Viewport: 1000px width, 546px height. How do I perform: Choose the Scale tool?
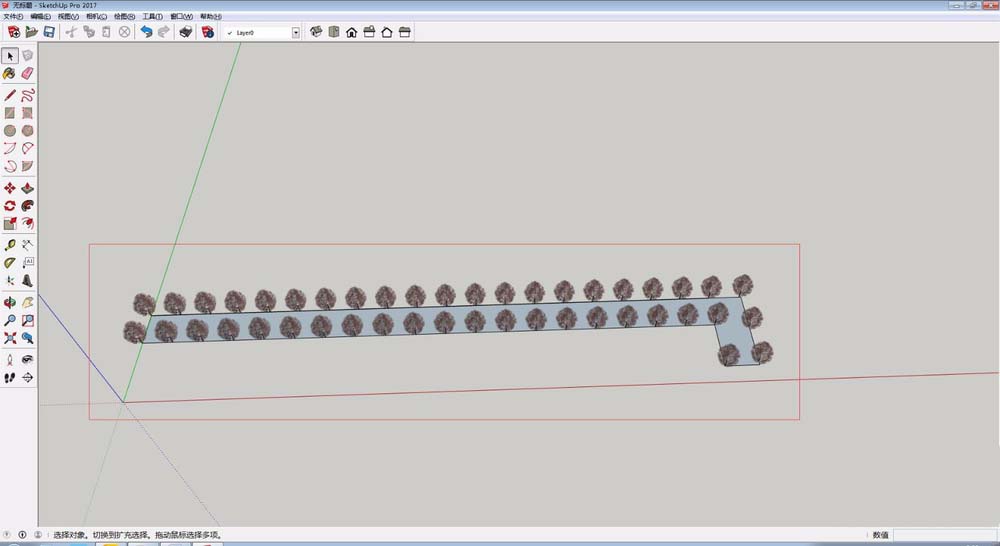pos(10,223)
